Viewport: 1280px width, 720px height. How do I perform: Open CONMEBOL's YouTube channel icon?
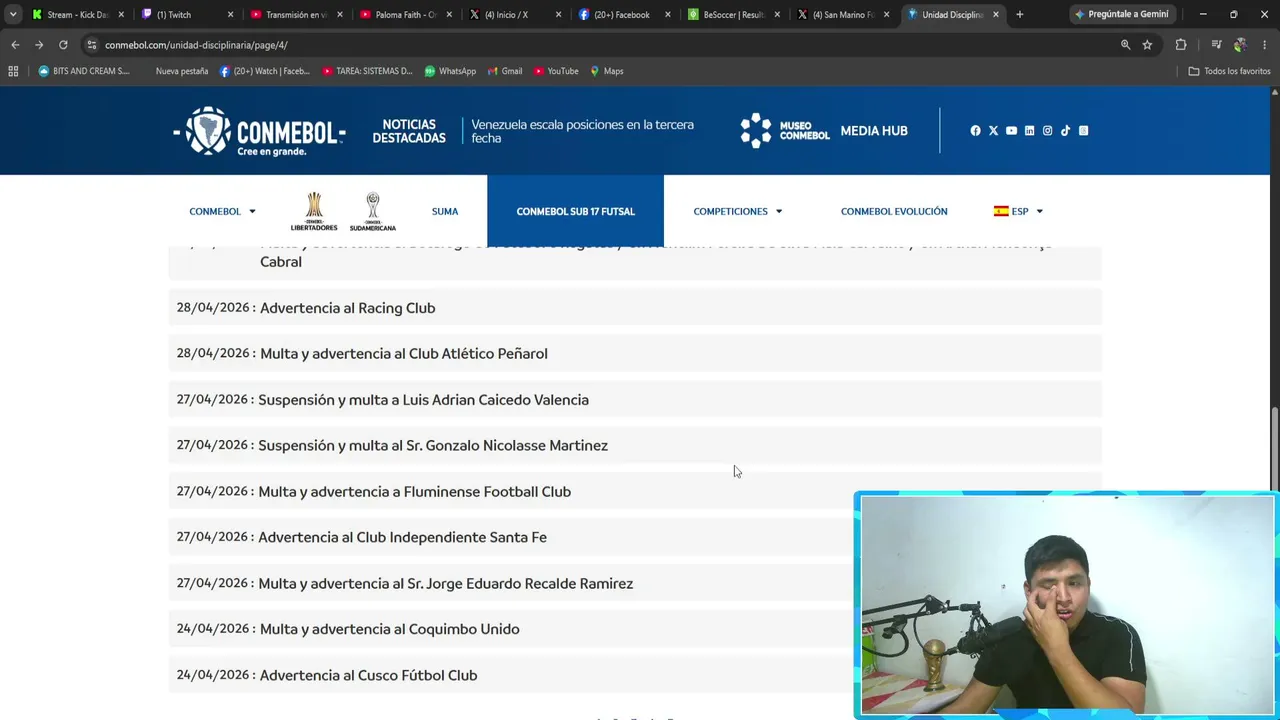pyautogui.click(x=1011, y=131)
